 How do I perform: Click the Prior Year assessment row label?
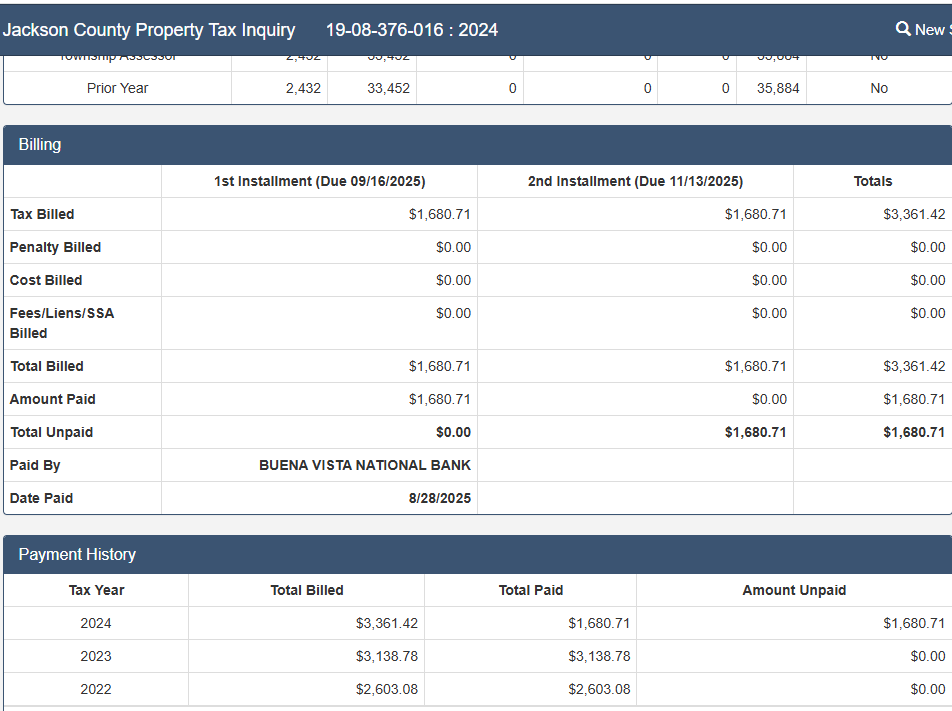click(x=117, y=88)
